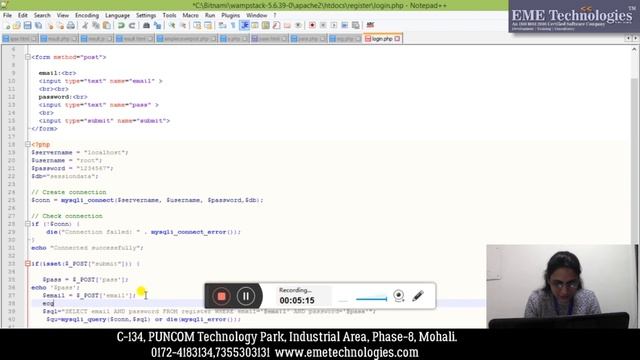The width and height of the screenshot is (640, 360).
Task: Toggle Word wrap in the toolbar
Action: pyautogui.click(x=222, y=26)
